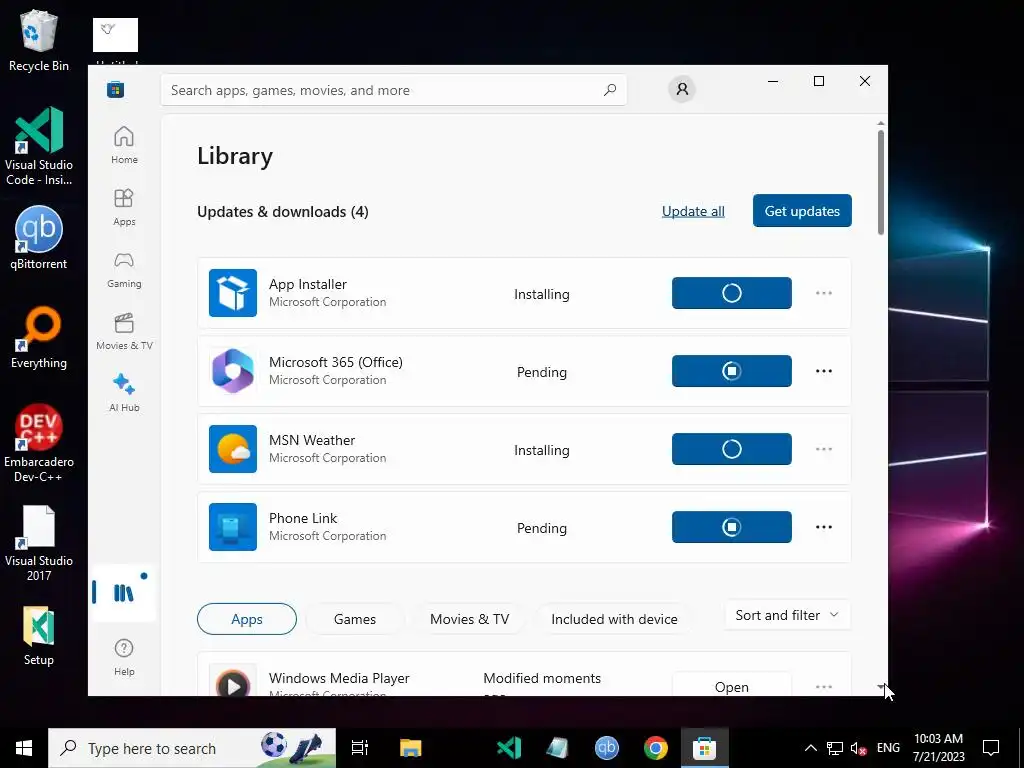
Task: Click the App Installer title text
Action: (308, 284)
